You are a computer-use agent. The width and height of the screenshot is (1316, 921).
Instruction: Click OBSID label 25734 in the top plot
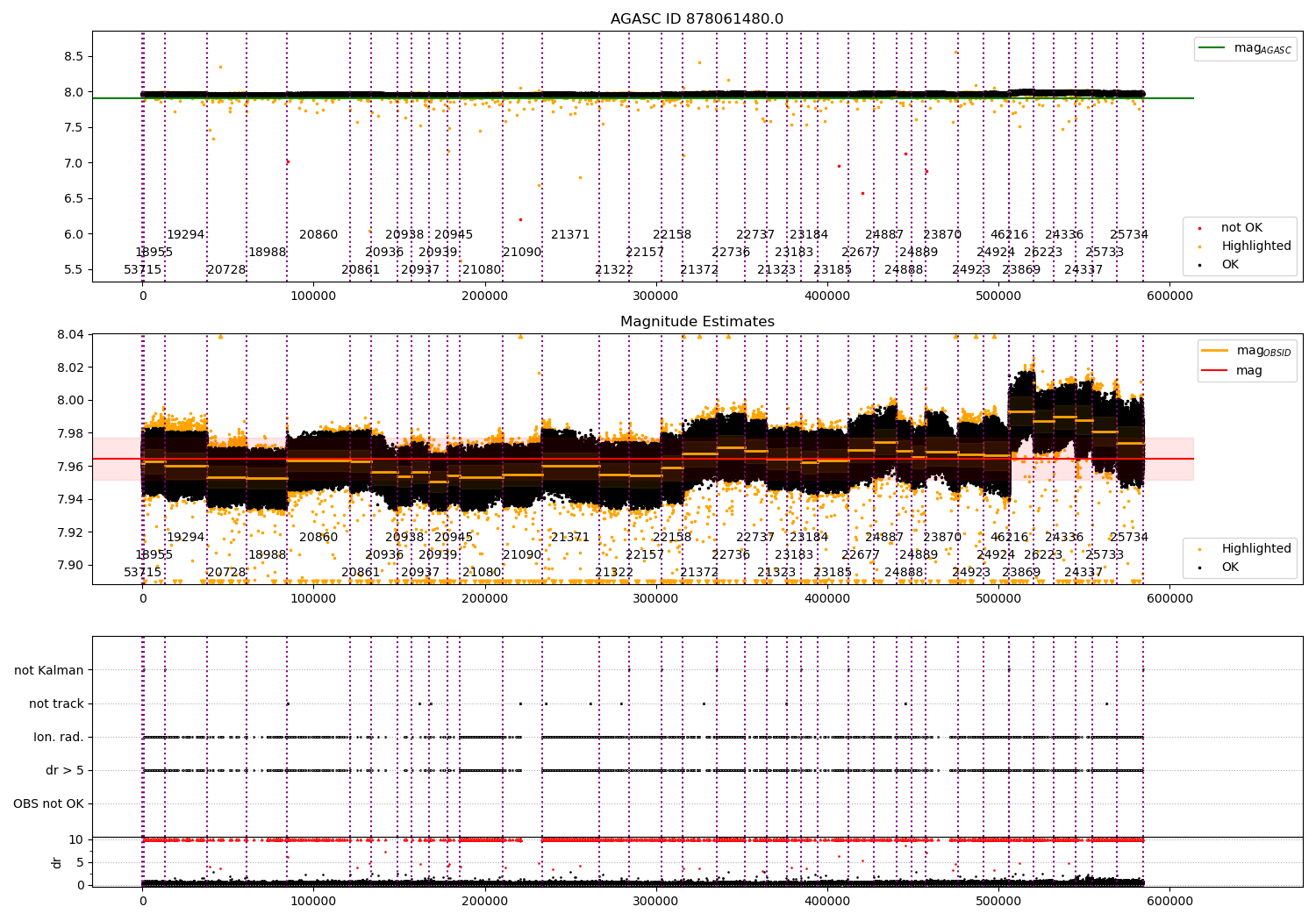click(x=1129, y=235)
